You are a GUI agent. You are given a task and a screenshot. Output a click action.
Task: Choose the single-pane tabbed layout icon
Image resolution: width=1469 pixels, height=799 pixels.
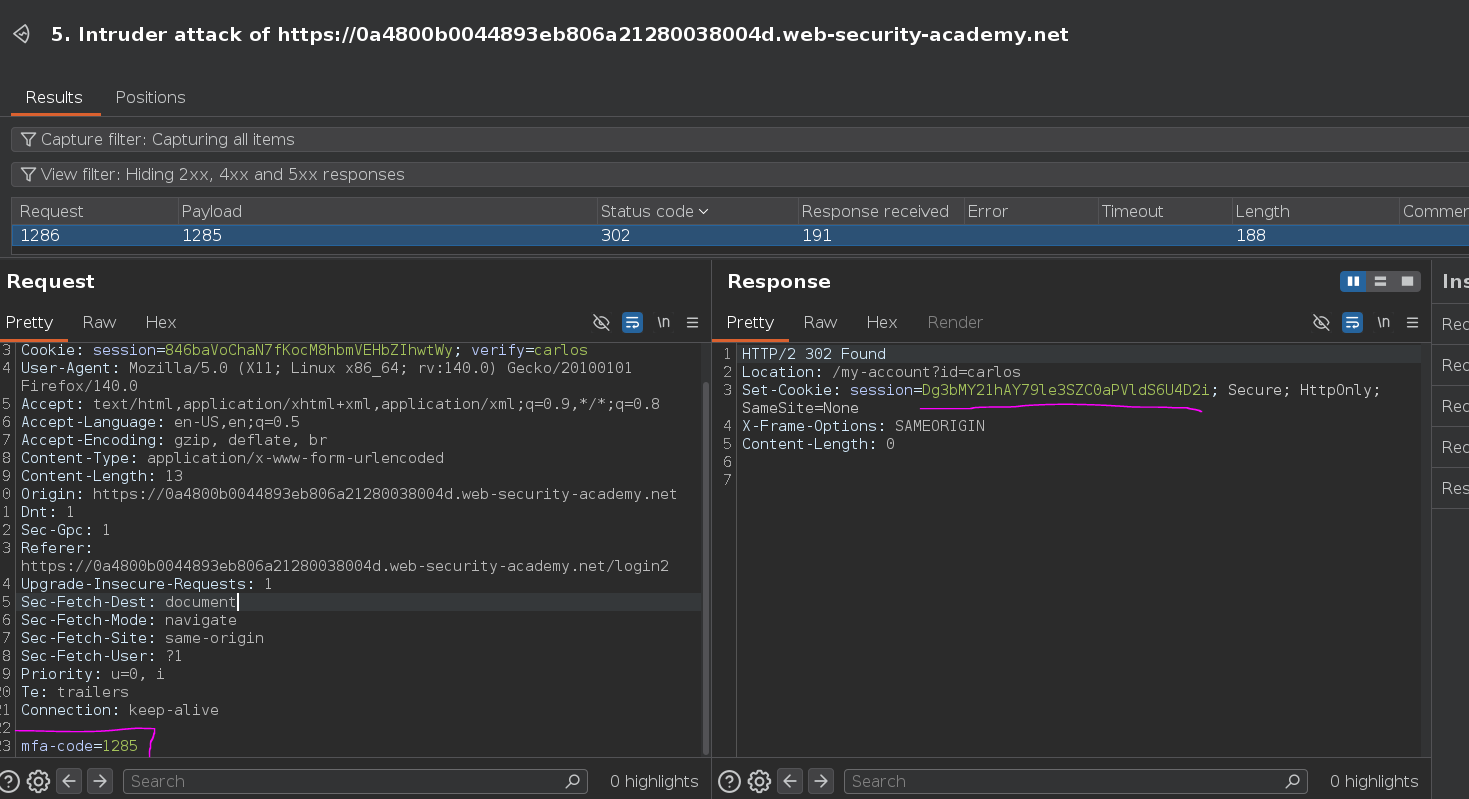(1407, 282)
